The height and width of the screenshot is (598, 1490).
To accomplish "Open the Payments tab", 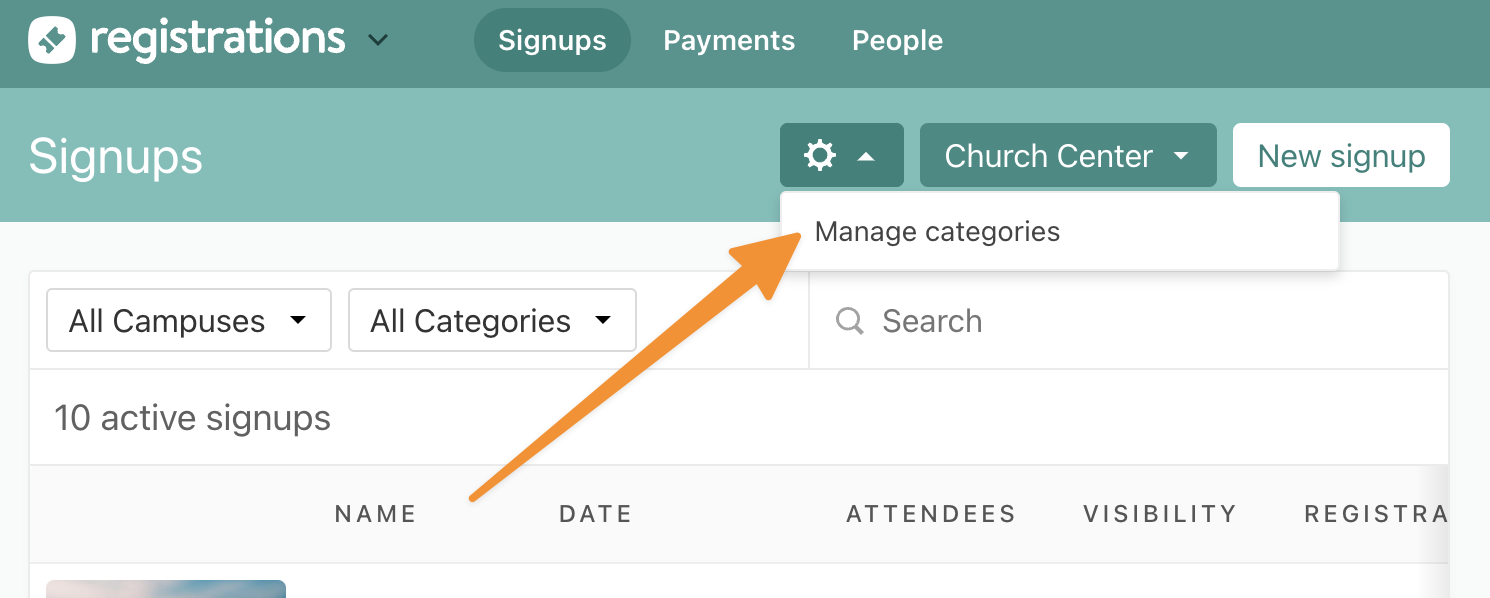I will coord(729,40).
